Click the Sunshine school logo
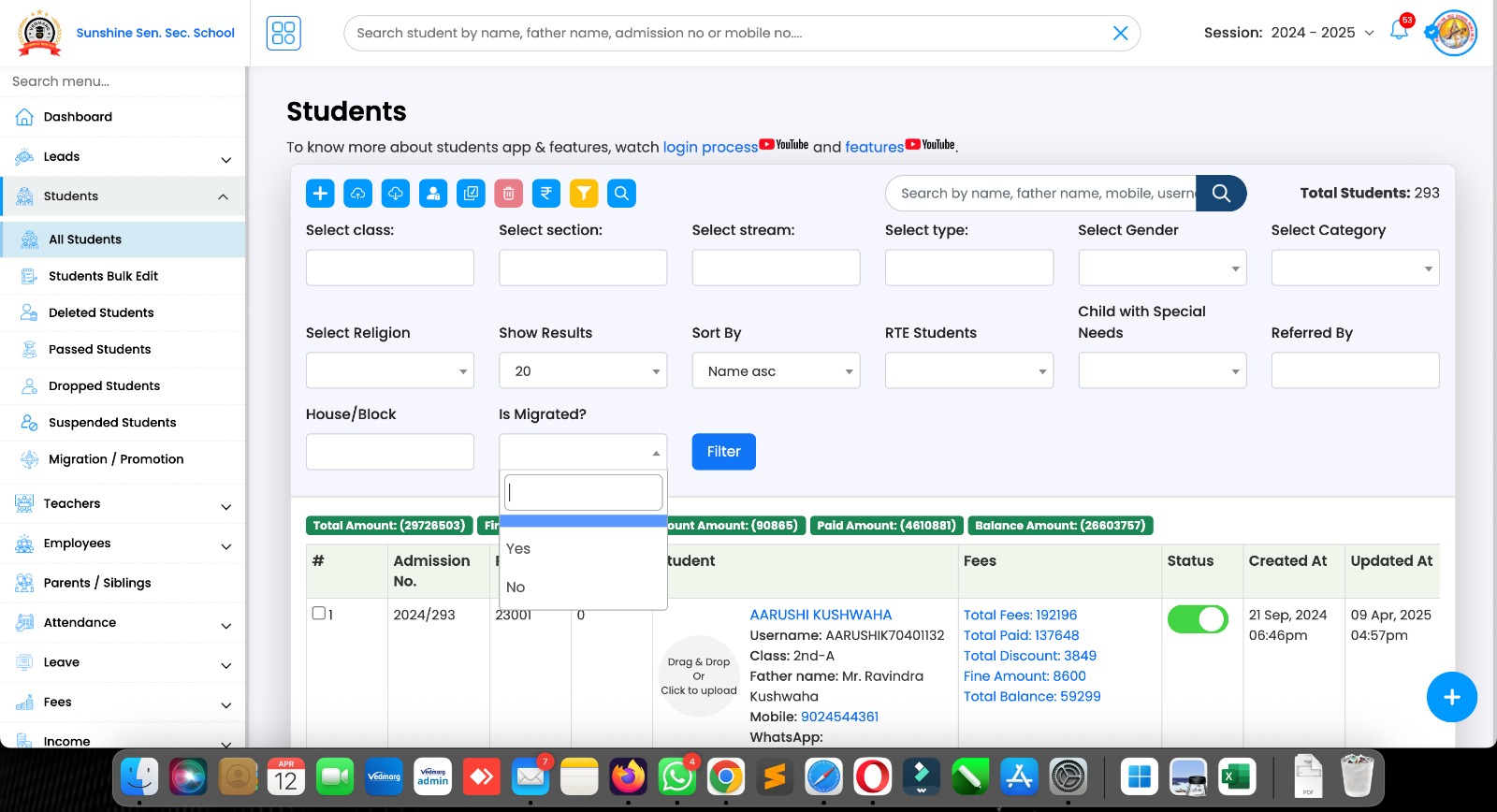Image resolution: width=1497 pixels, height=812 pixels. (x=40, y=33)
